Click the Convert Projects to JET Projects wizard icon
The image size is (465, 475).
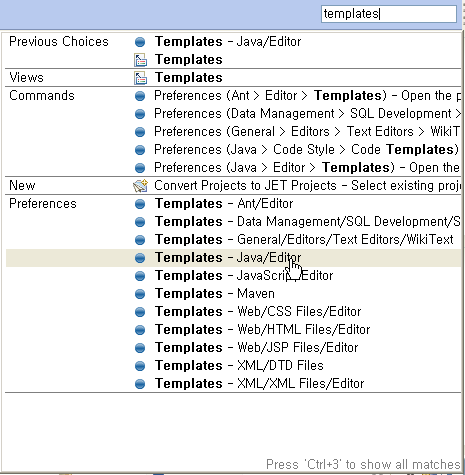click(140, 186)
